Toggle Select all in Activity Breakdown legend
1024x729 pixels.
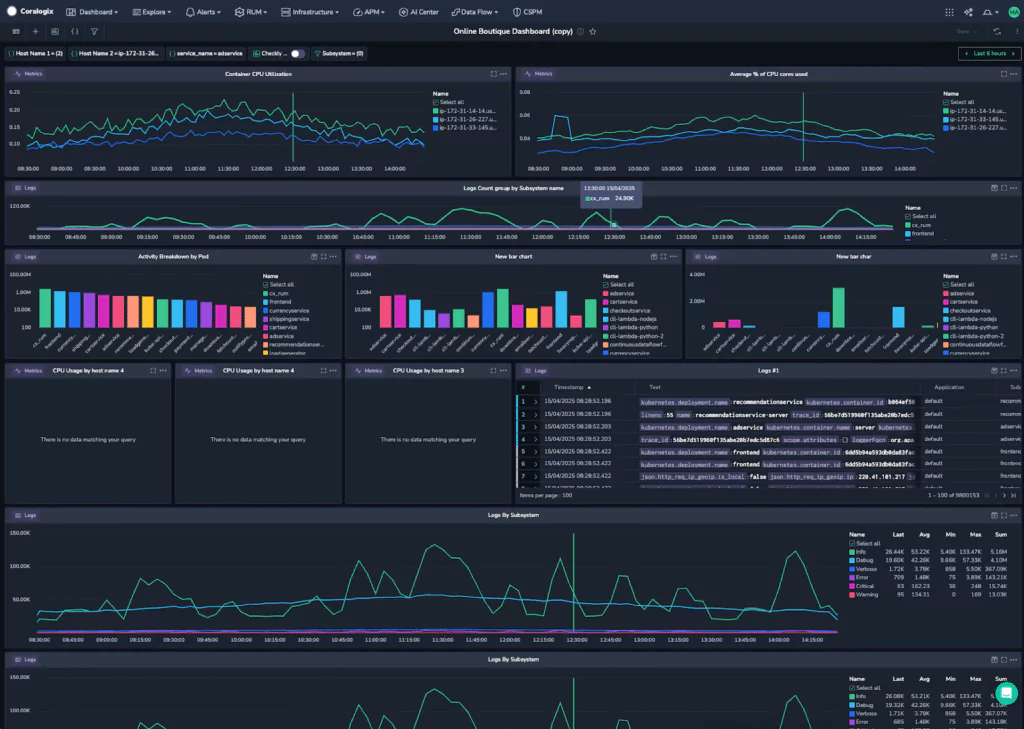pyautogui.click(x=266, y=285)
